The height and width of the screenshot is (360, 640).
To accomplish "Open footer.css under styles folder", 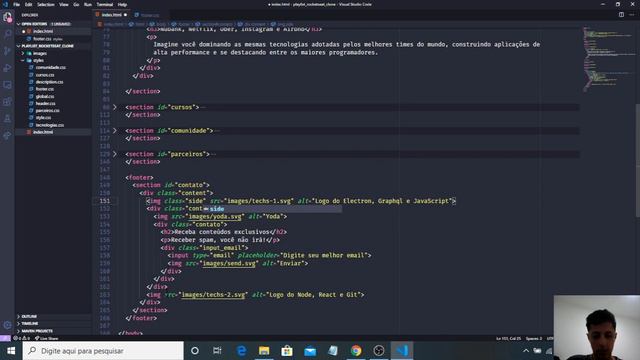I will pos(44,89).
